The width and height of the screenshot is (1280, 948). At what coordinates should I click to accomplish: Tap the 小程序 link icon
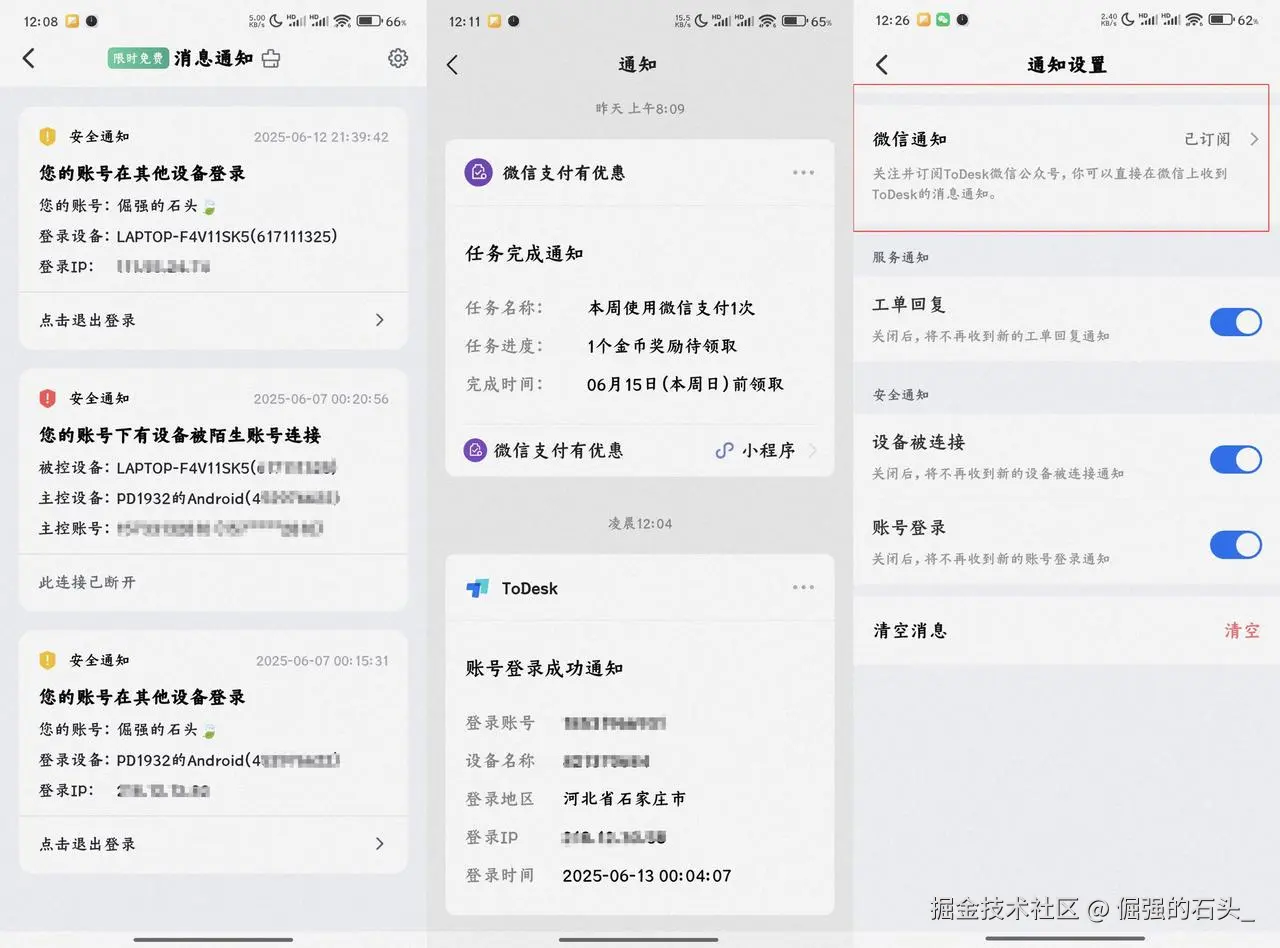point(724,451)
